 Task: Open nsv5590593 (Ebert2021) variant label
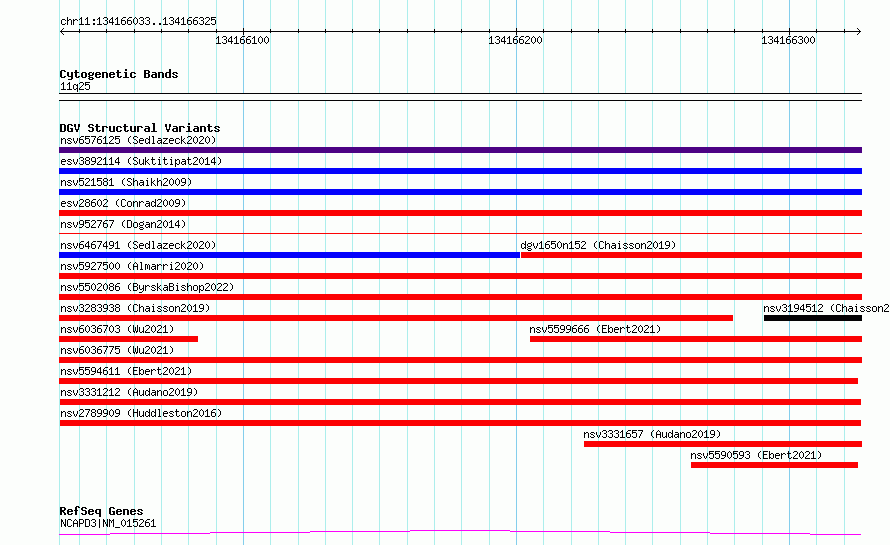pyautogui.click(x=756, y=455)
